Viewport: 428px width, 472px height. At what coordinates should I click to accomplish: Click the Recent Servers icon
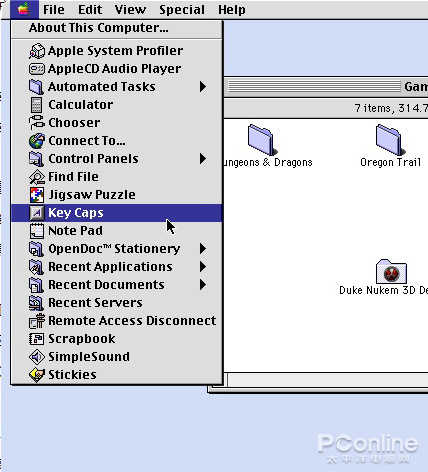pos(36,303)
